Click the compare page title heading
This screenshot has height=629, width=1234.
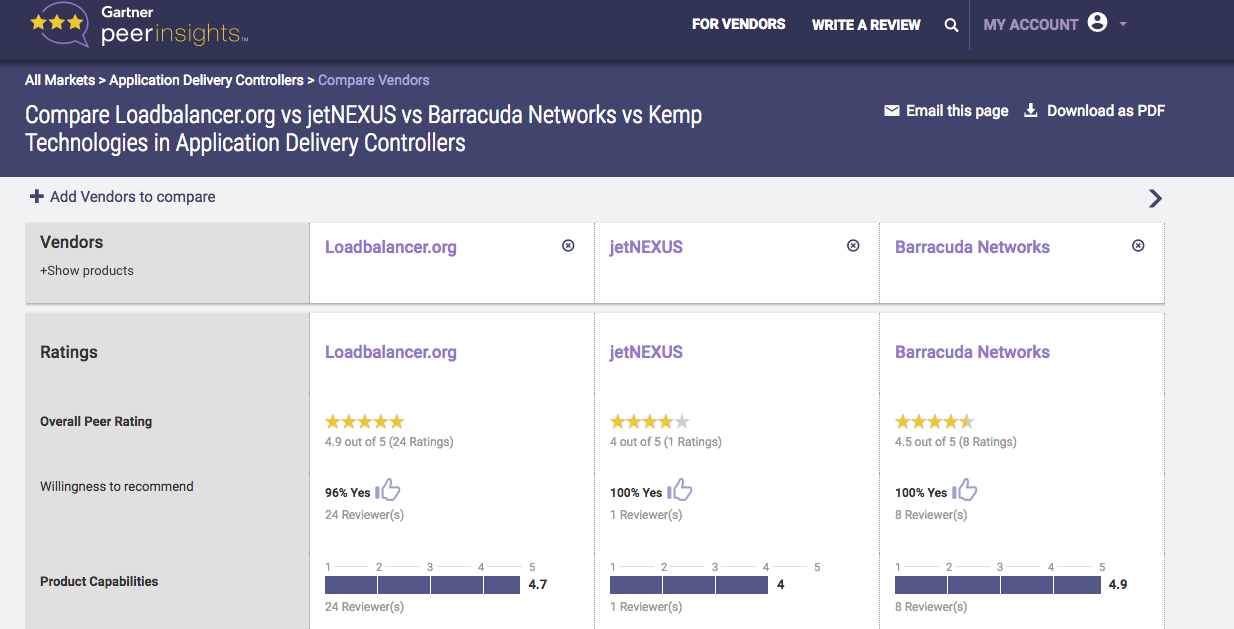363,129
